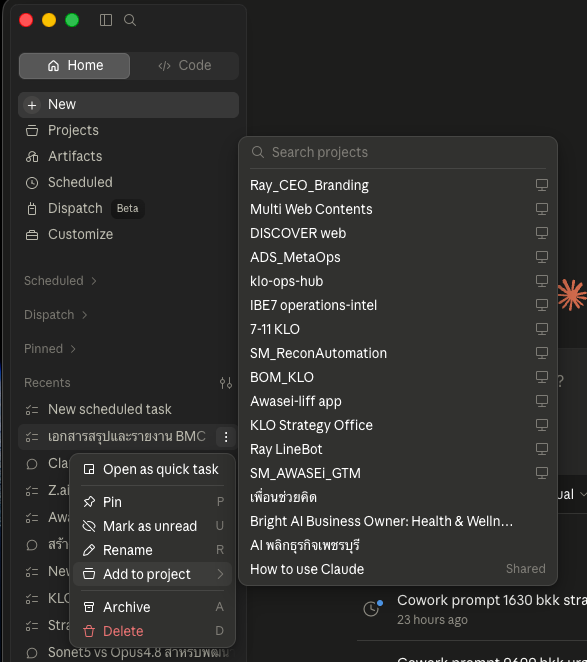Select the SM_ReconAutomation project
Screen dimensions: 587x662
pos(398,353)
